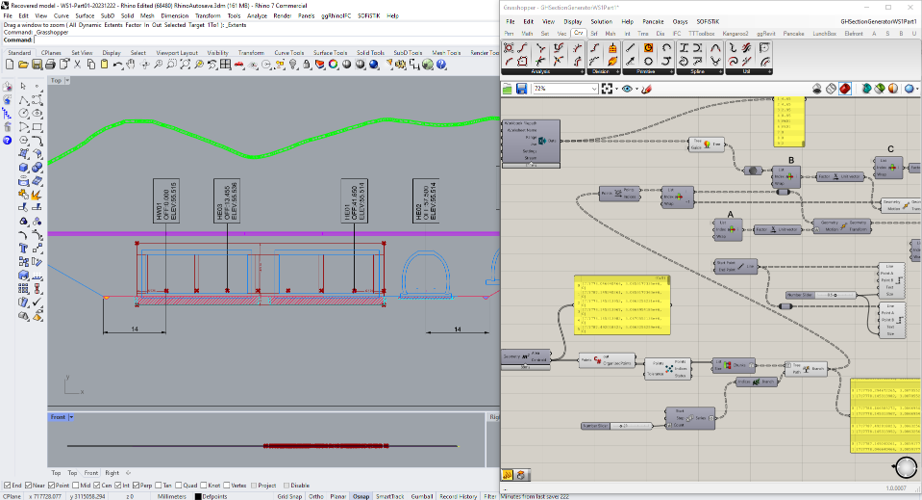Click Zoom Extents icon in Grasshopper canvas toolbar

[x=608, y=89]
